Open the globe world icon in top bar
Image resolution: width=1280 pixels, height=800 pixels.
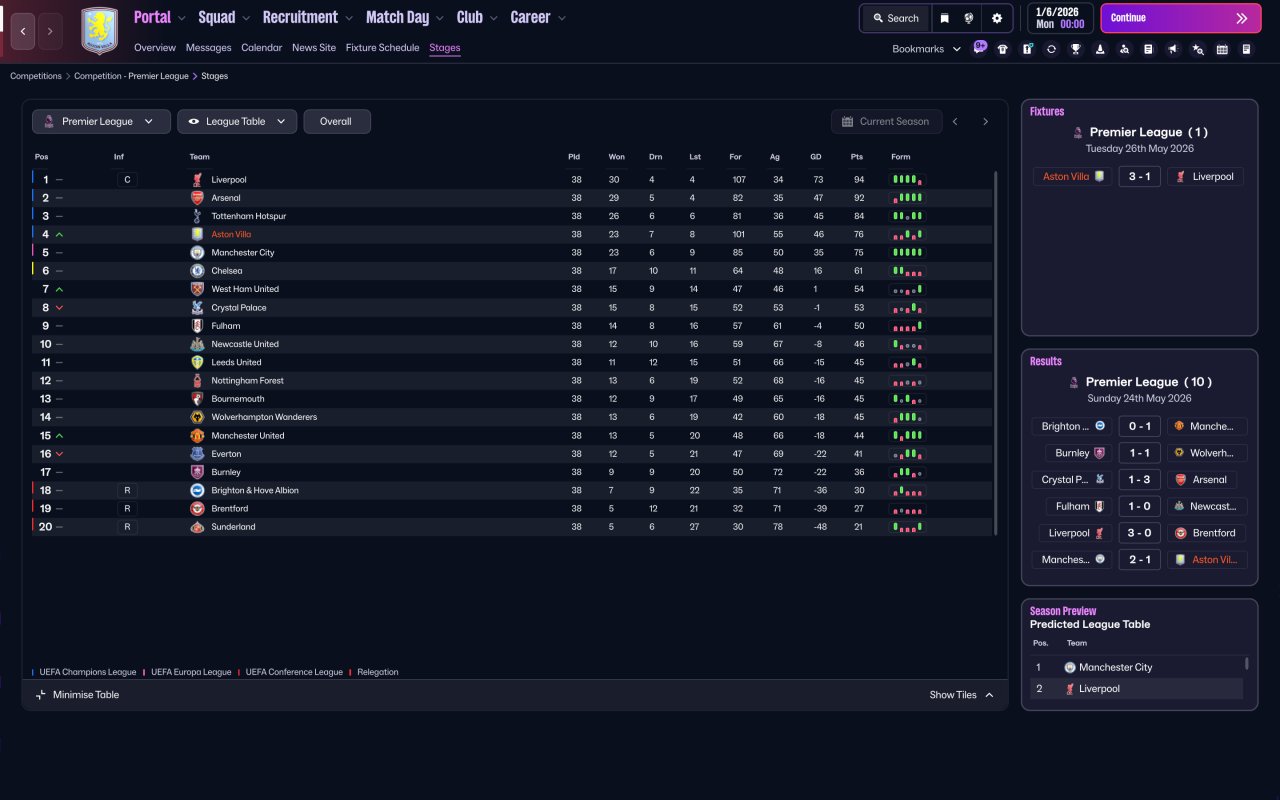[x=969, y=18]
